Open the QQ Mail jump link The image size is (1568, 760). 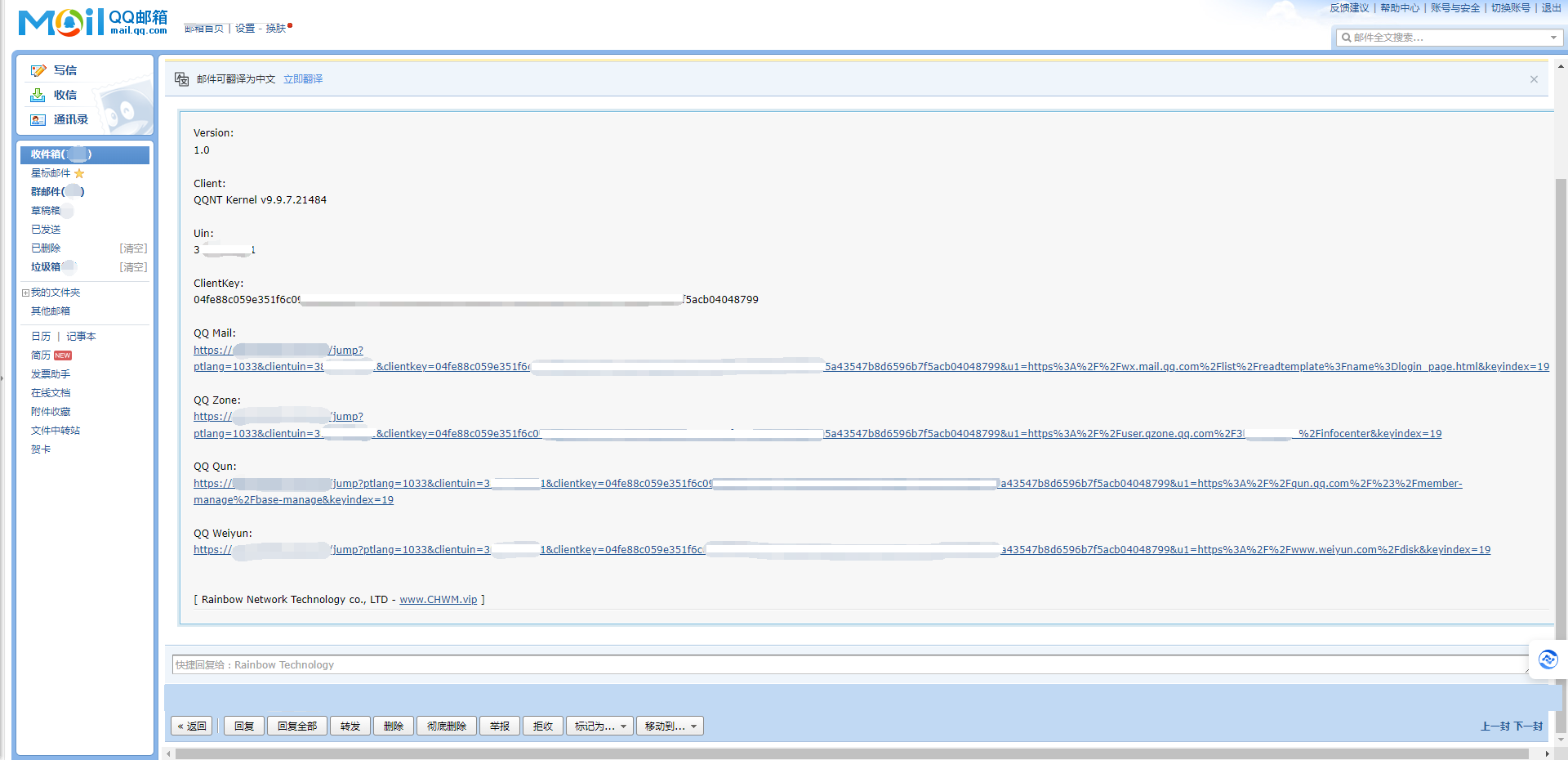coord(871,359)
